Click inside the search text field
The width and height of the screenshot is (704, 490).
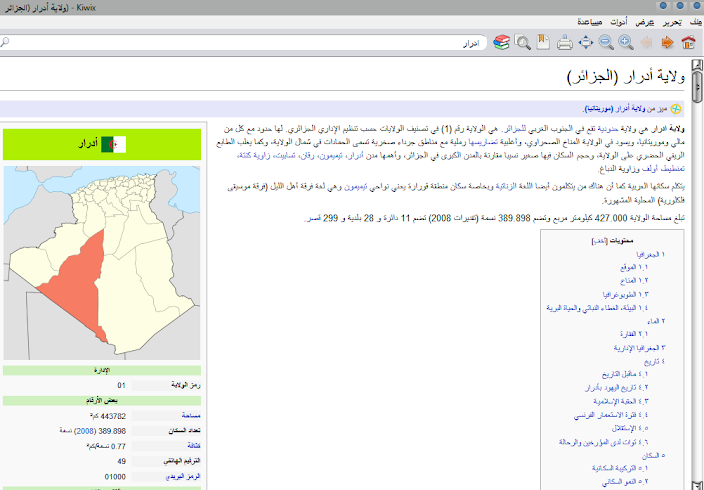click(250, 43)
